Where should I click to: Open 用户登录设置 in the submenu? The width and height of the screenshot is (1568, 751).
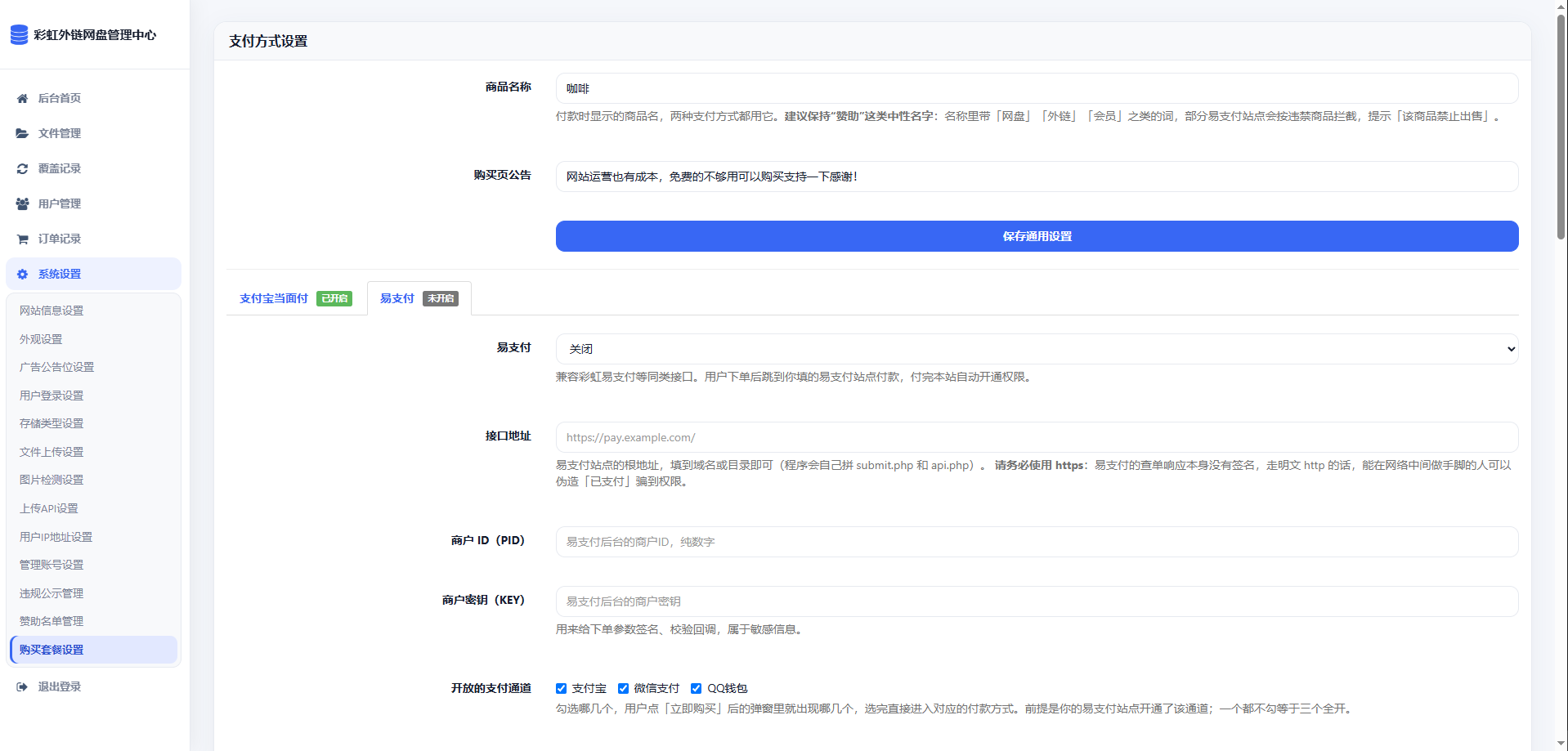(52, 396)
